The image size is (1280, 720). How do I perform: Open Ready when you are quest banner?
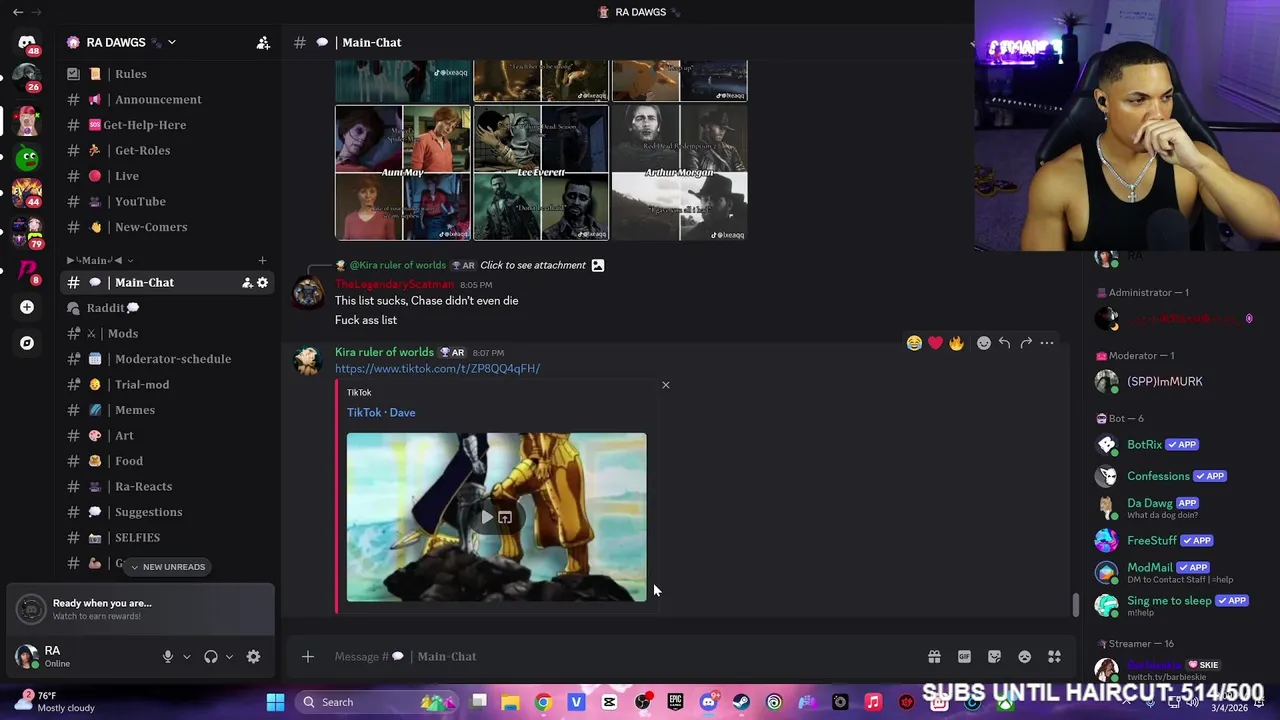click(x=140, y=609)
